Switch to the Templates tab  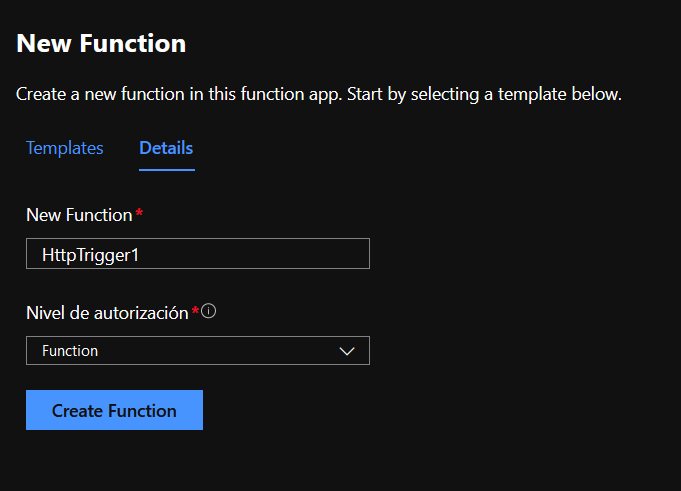[65, 148]
